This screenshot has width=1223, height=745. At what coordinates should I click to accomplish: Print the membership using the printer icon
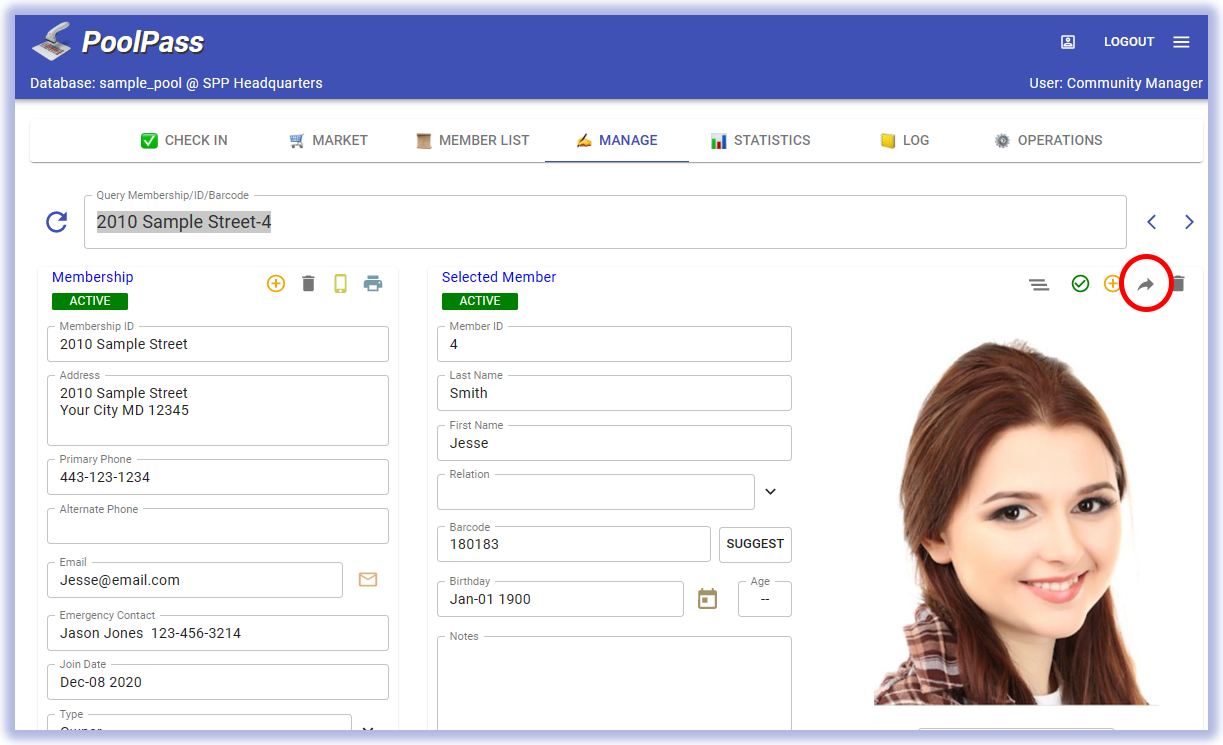coord(373,284)
